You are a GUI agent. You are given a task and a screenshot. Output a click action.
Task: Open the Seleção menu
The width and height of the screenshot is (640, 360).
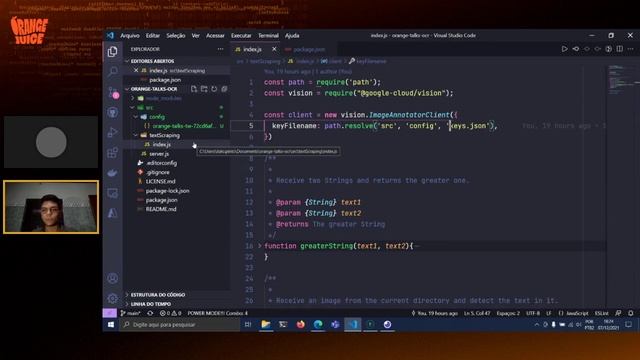pos(176,36)
